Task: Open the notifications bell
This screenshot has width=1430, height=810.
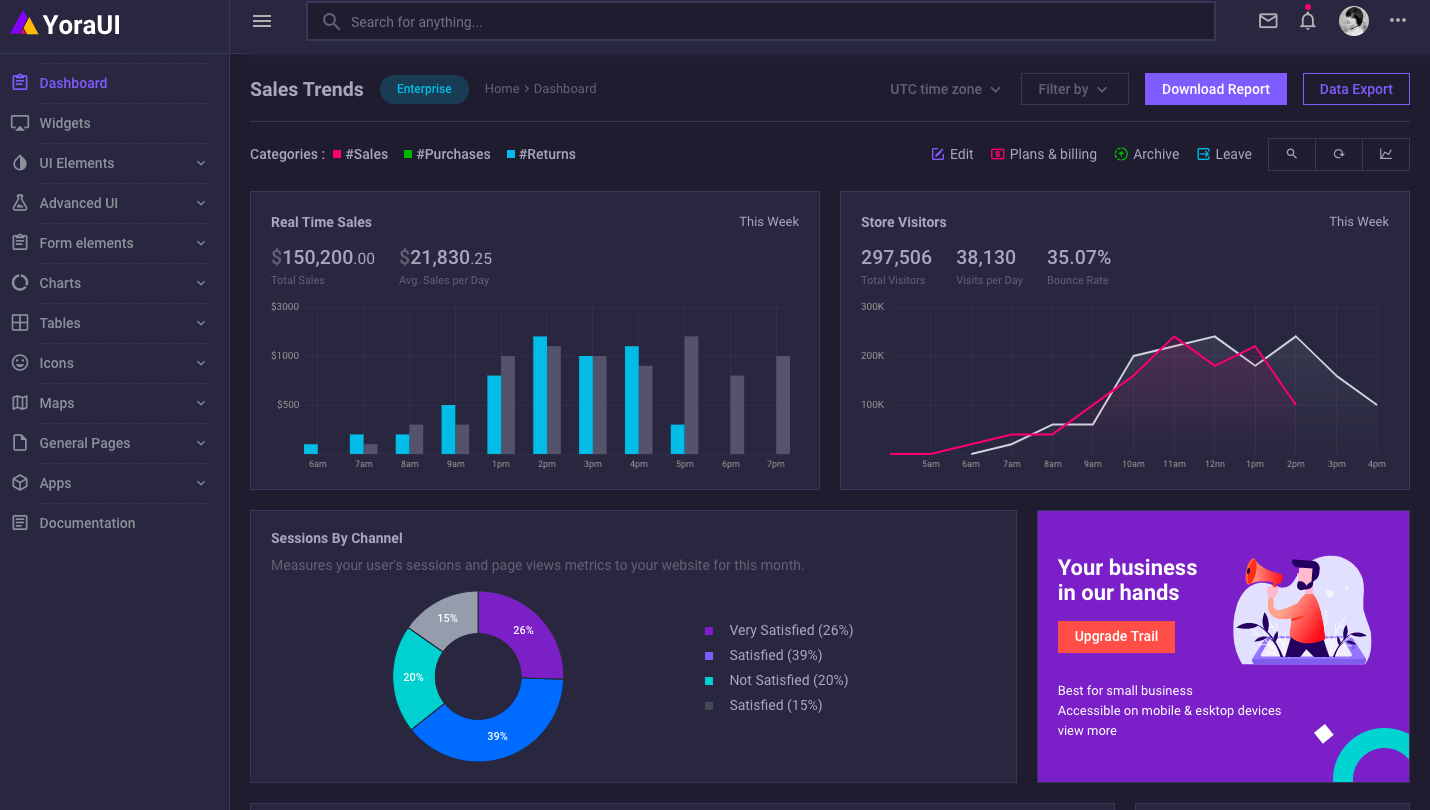Action: pos(1307,21)
